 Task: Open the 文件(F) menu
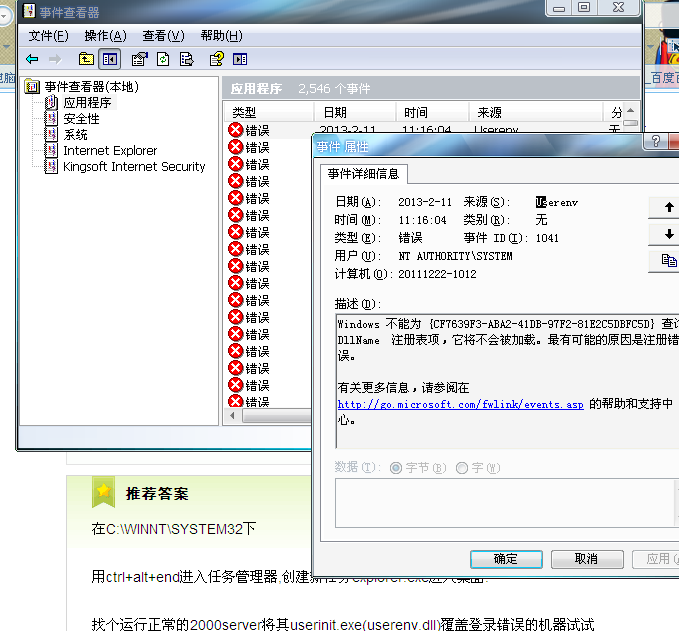(48, 36)
